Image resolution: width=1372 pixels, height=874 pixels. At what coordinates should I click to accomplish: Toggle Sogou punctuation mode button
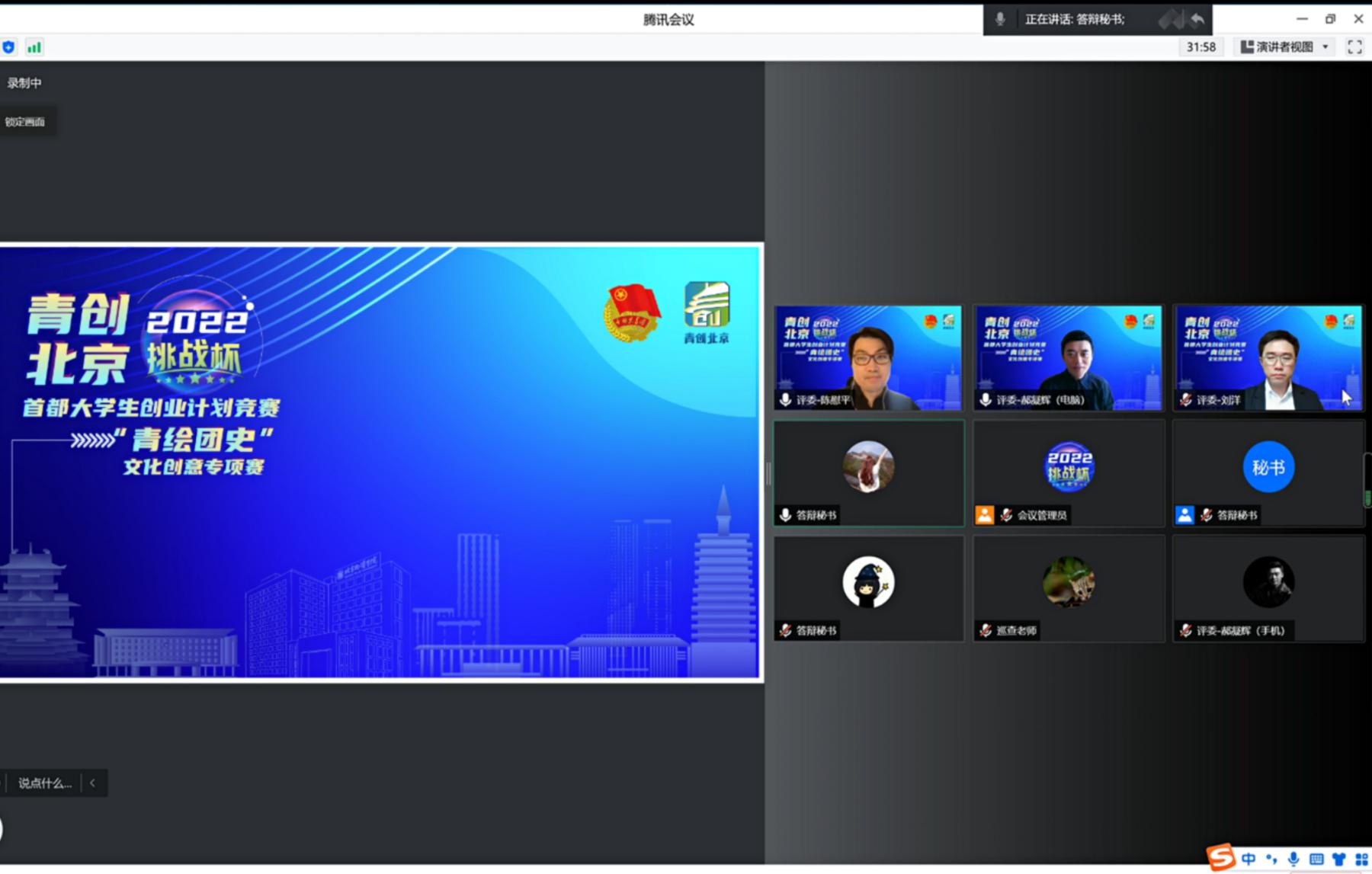[1271, 859]
